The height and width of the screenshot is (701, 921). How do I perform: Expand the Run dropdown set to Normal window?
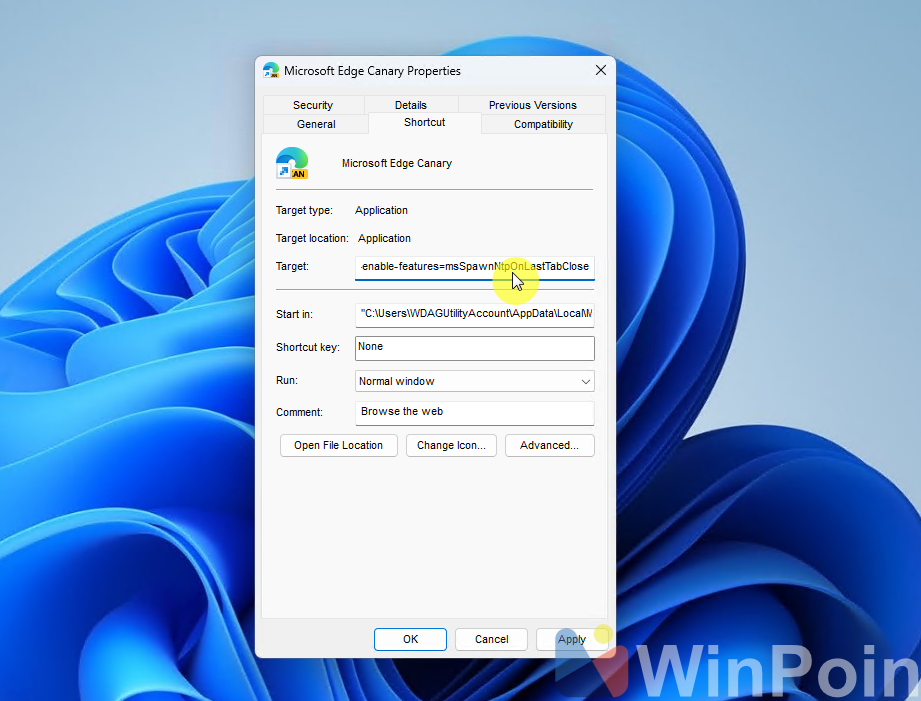point(474,381)
